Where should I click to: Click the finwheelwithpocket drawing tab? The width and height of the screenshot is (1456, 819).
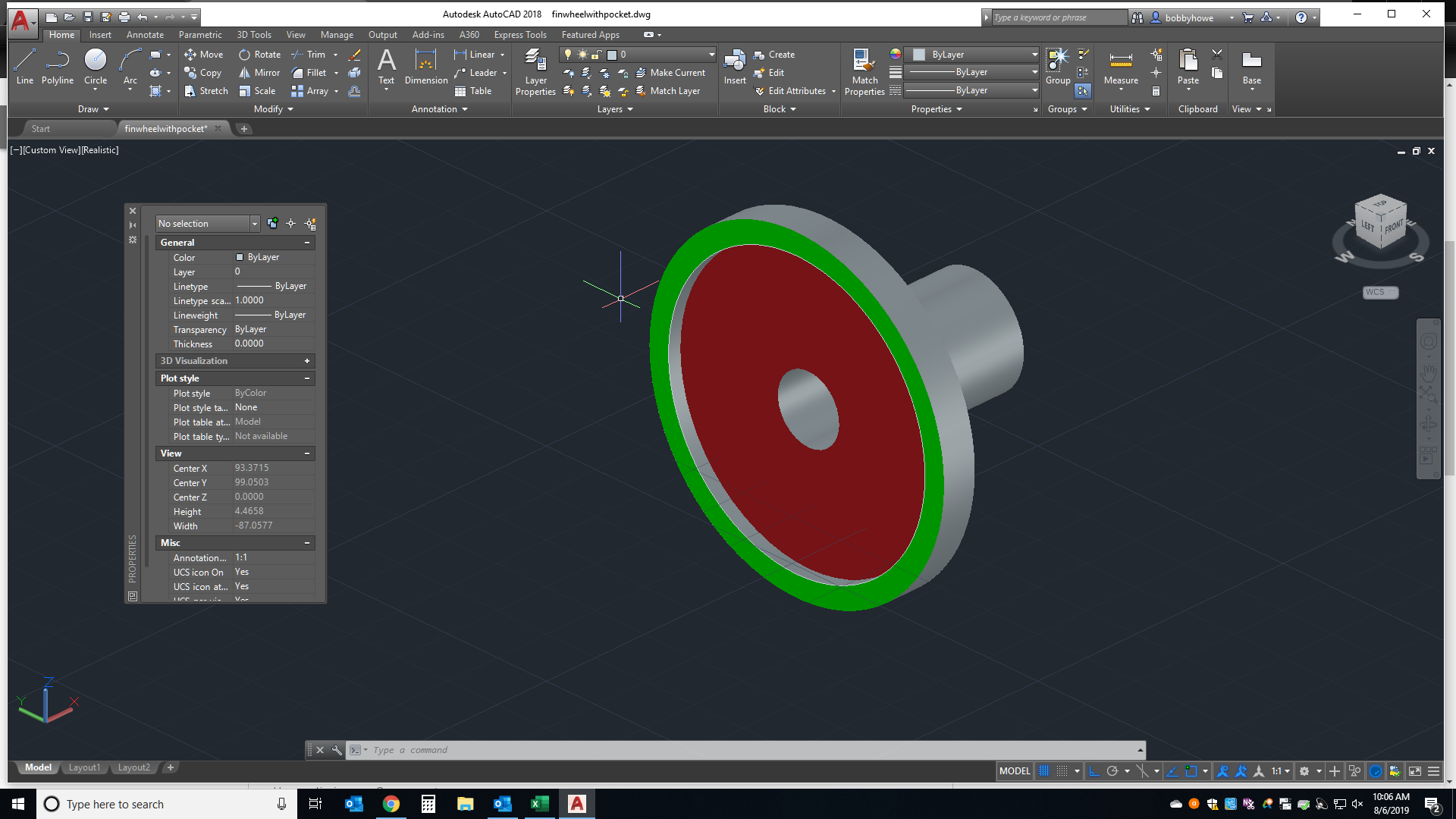[164, 128]
